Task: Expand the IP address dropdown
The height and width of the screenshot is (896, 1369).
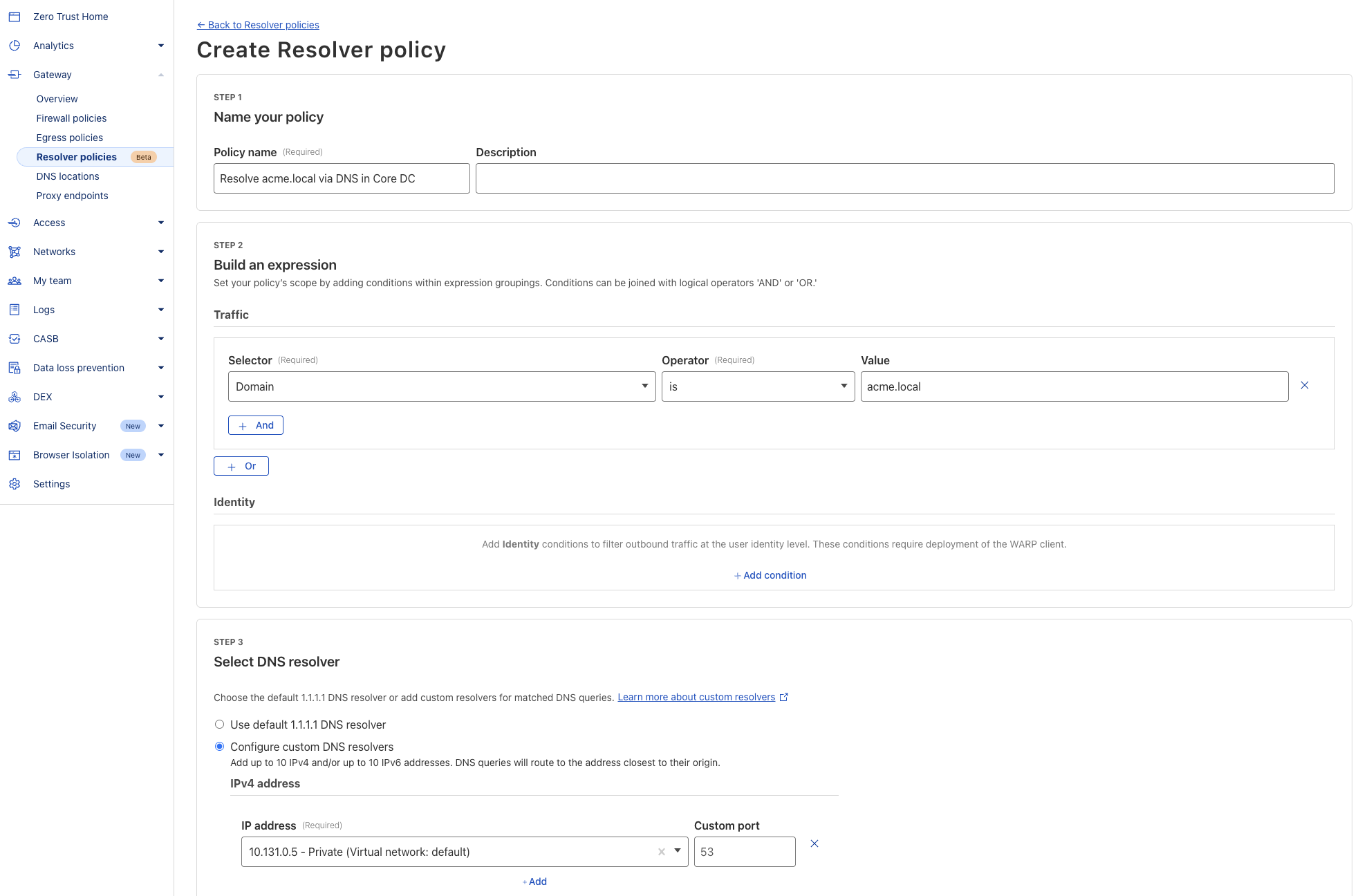Action: [678, 851]
